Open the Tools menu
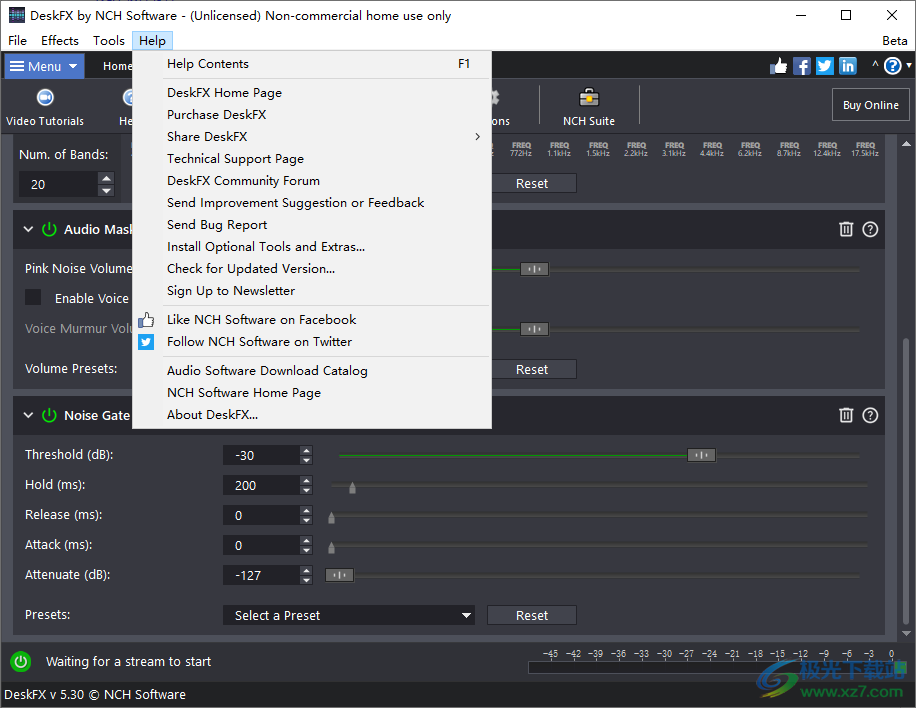Viewport: 916px width, 708px height. pos(108,40)
